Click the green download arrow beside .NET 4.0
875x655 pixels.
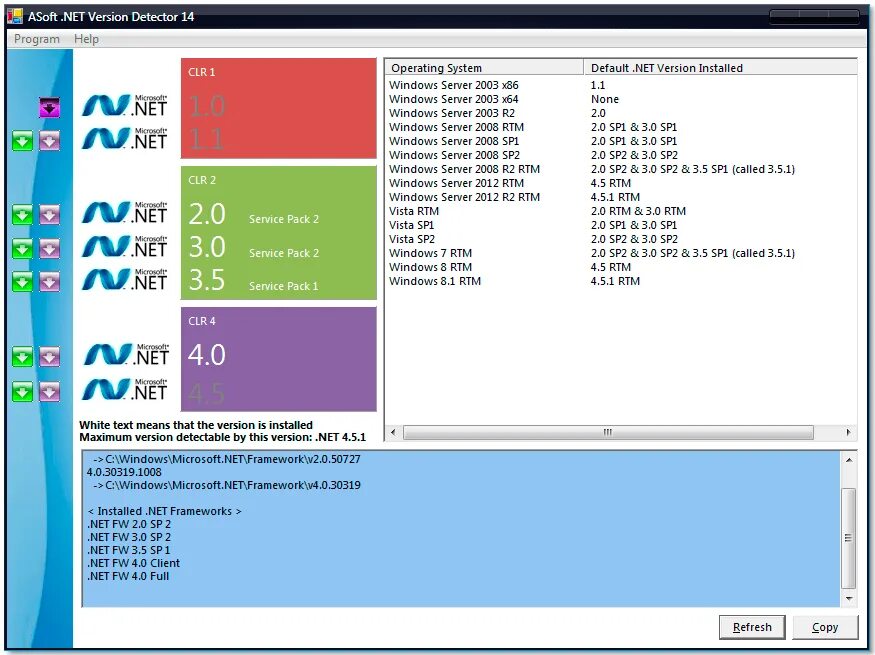point(22,357)
